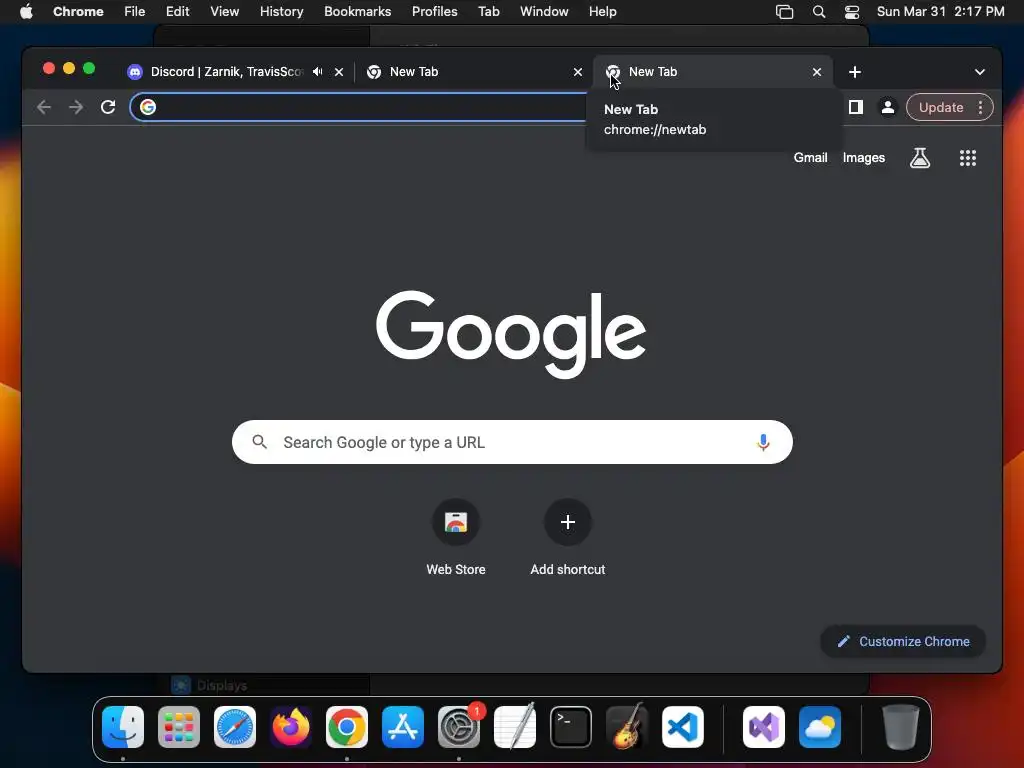Image resolution: width=1024 pixels, height=768 pixels.
Task: Launch Firefox from the dock
Action: 291,727
